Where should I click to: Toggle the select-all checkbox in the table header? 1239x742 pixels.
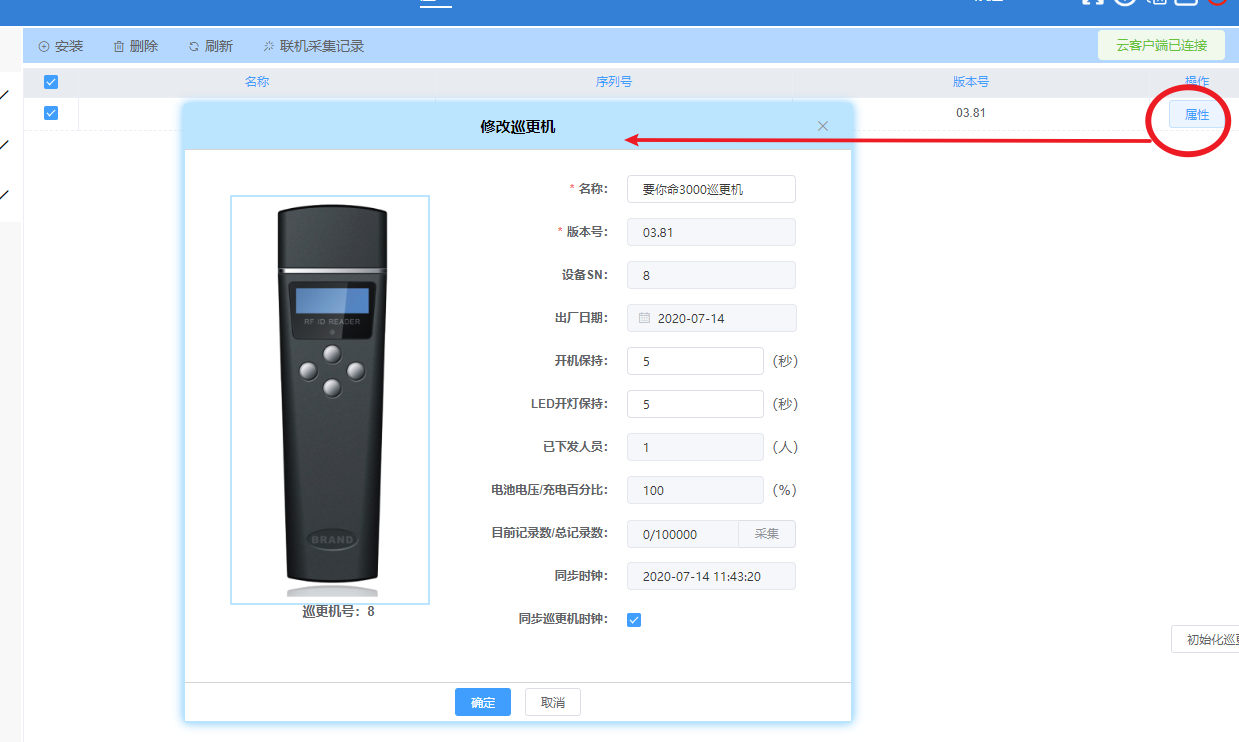[x=51, y=82]
